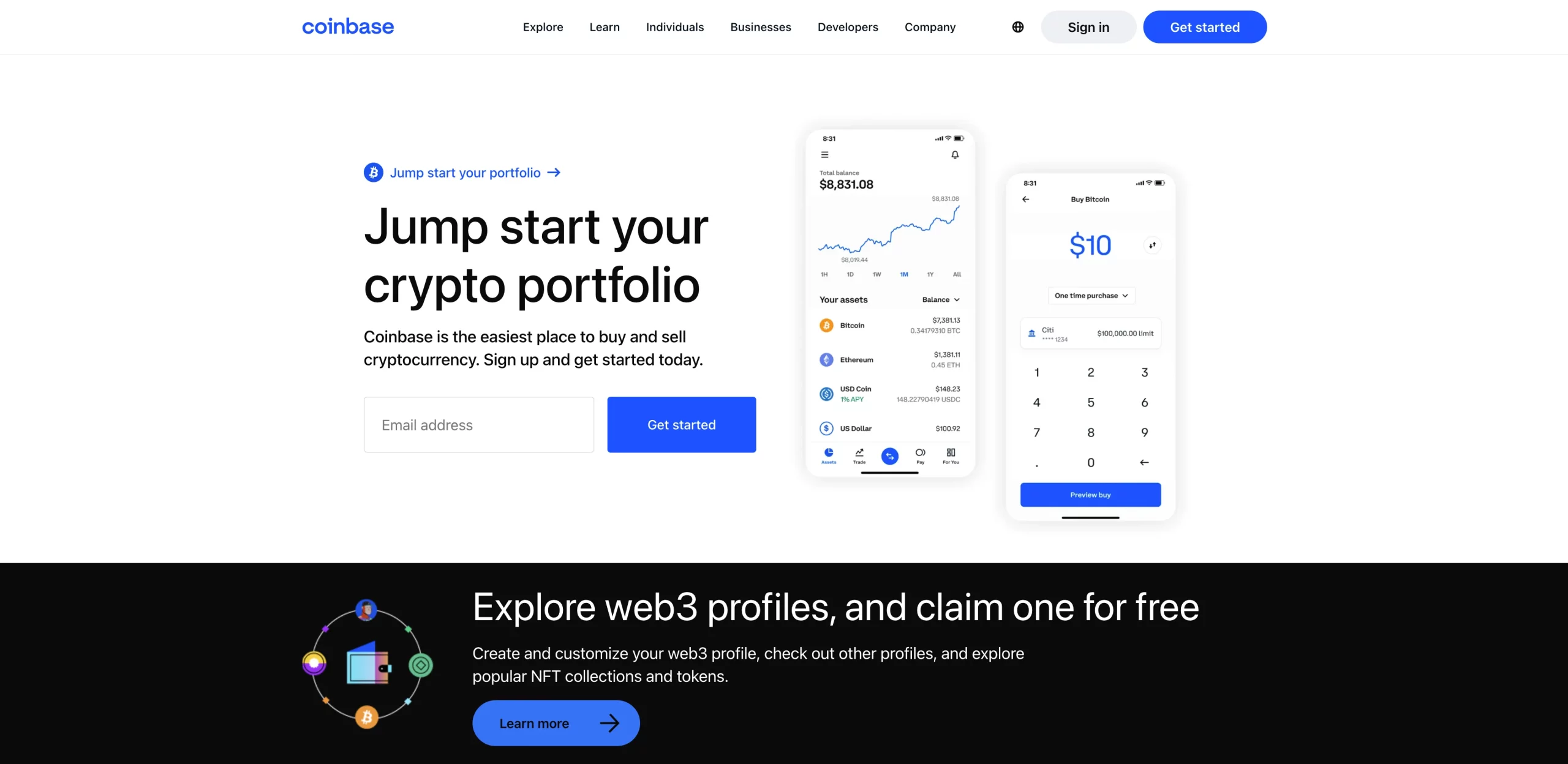
Task: Click the Ethereum icon in assets list
Action: pyautogui.click(x=826, y=359)
